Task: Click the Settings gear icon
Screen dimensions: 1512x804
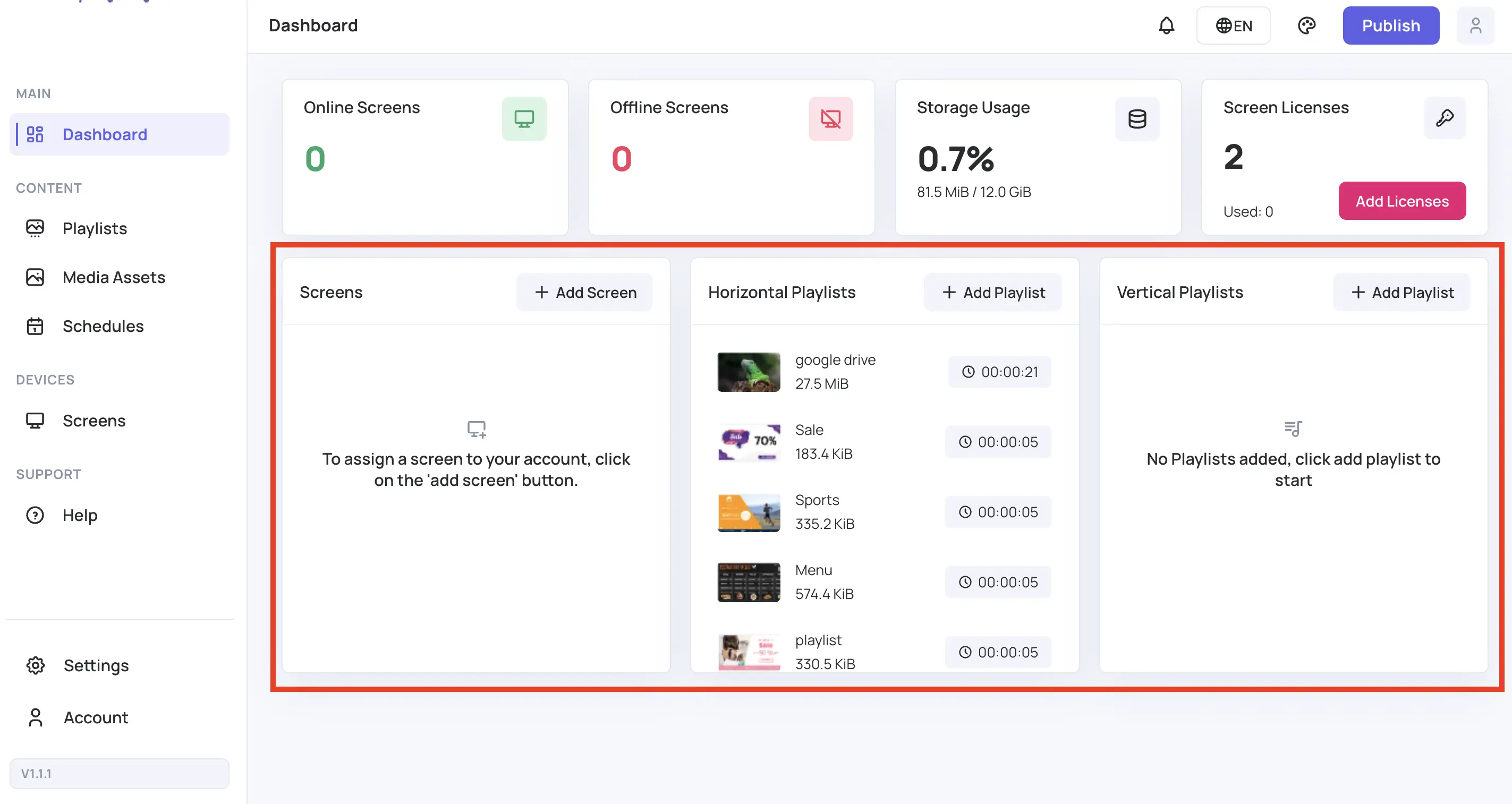Action: [36, 665]
